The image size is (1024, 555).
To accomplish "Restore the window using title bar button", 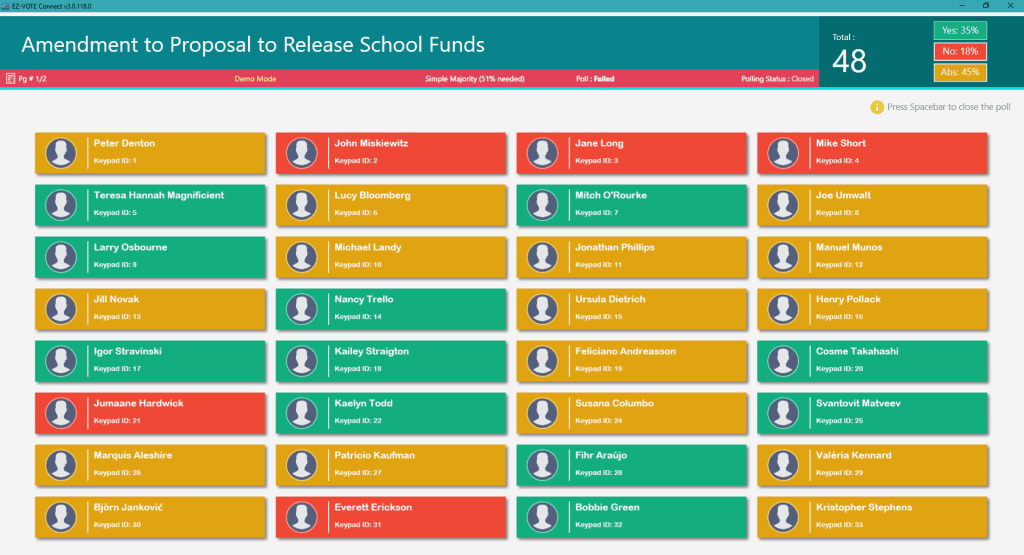I will pyautogui.click(x=985, y=5).
